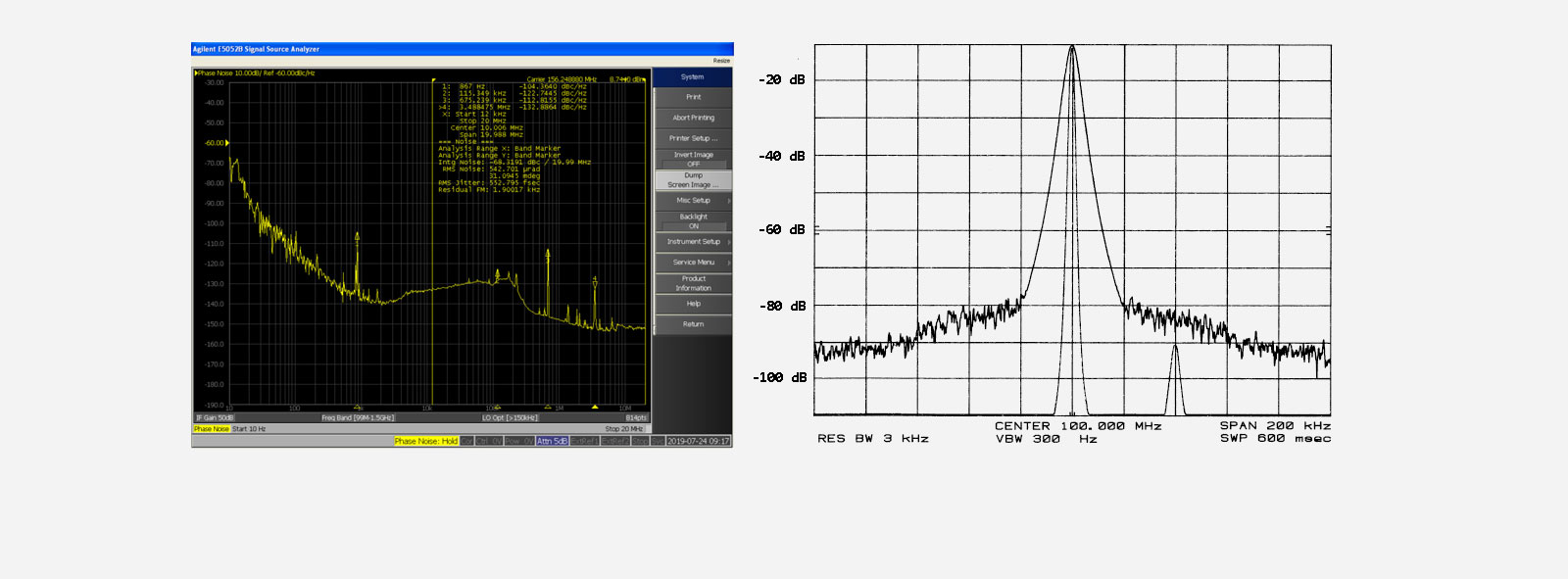Click active marker 4 indicator on frequency axis
The height and width of the screenshot is (579, 1568).
[595, 407]
